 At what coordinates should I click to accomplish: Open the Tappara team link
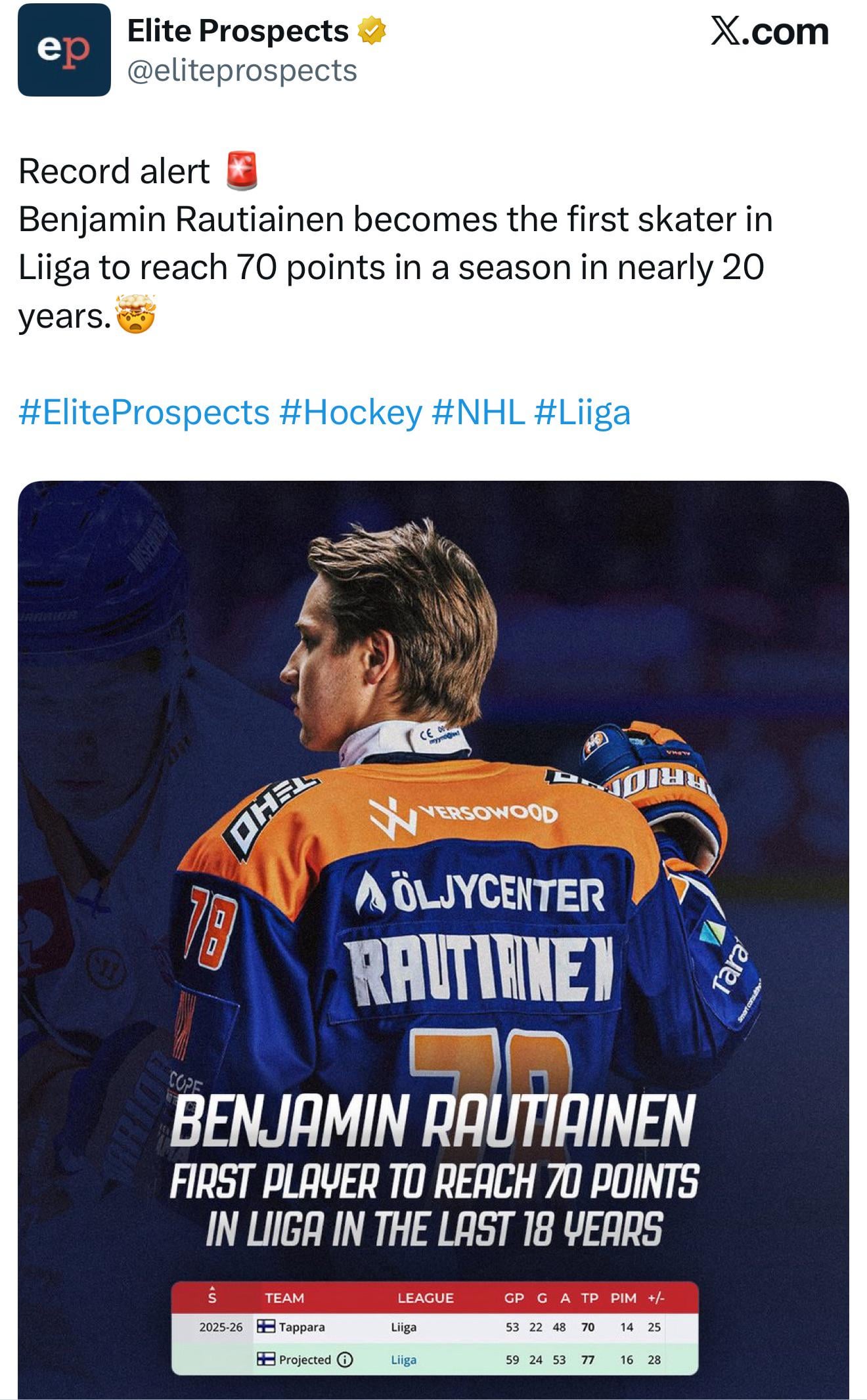pos(301,1326)
